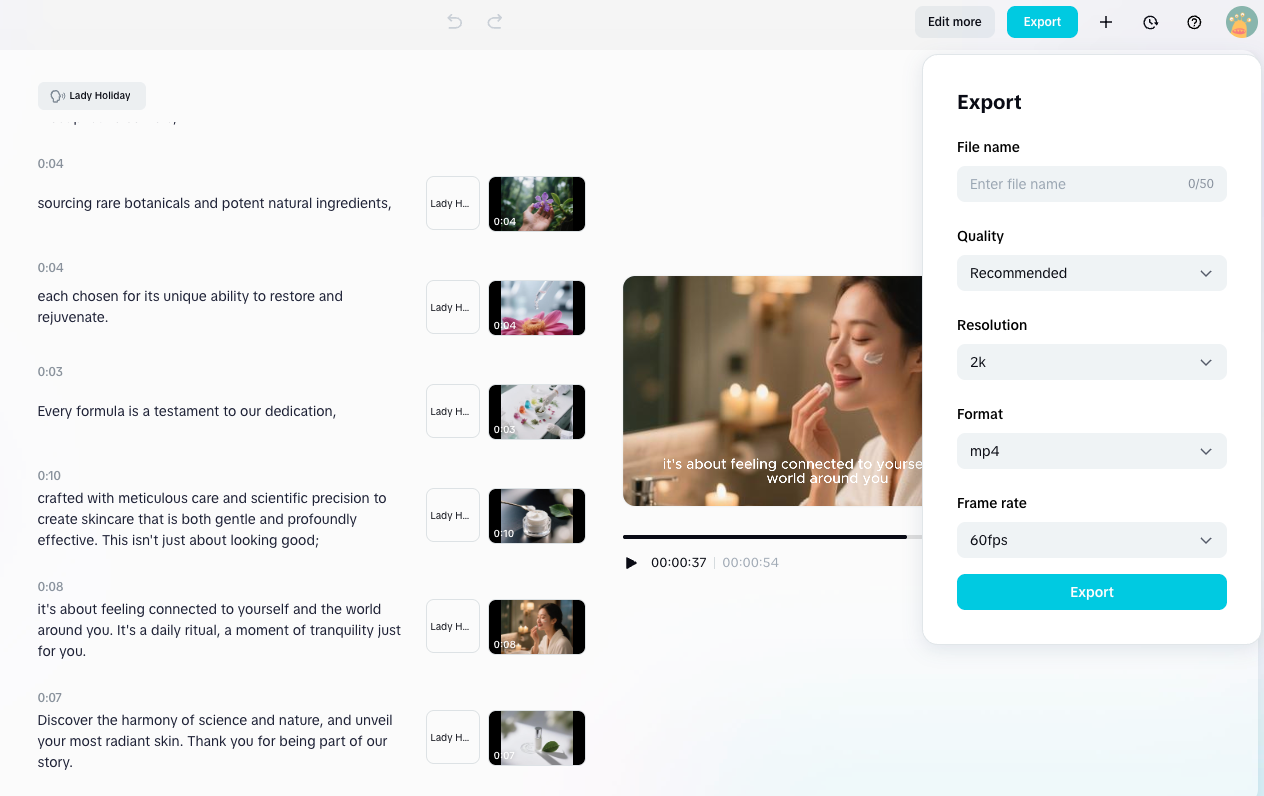Viewport: 1264px width, 796px height.
Task: Click the Lady Holiday voice chip
Action: (92, 96)
